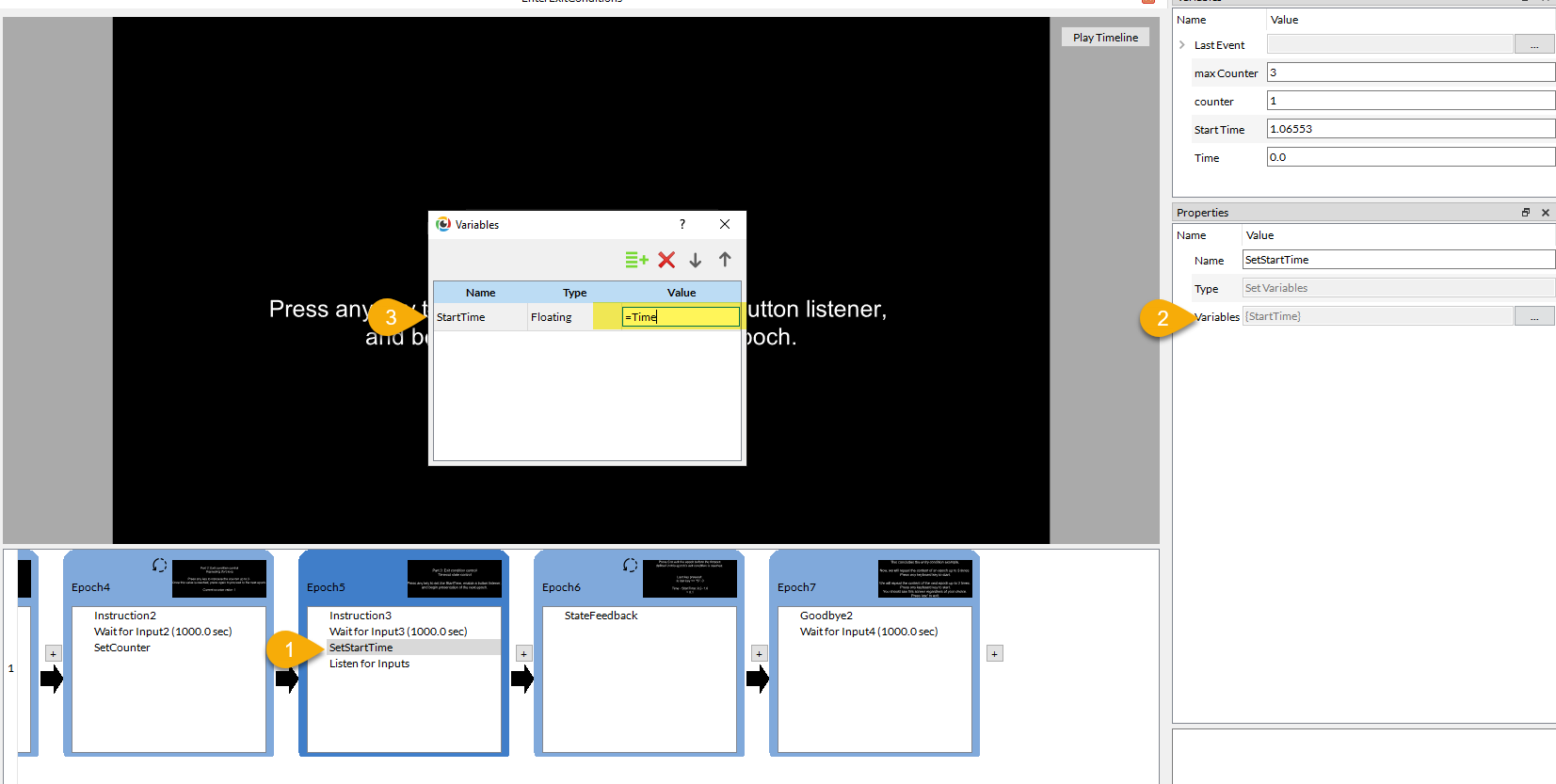Close the Properties panel
This screenshot has width=1556, height=784.
pyautogui.click(x=1545, y=213)
